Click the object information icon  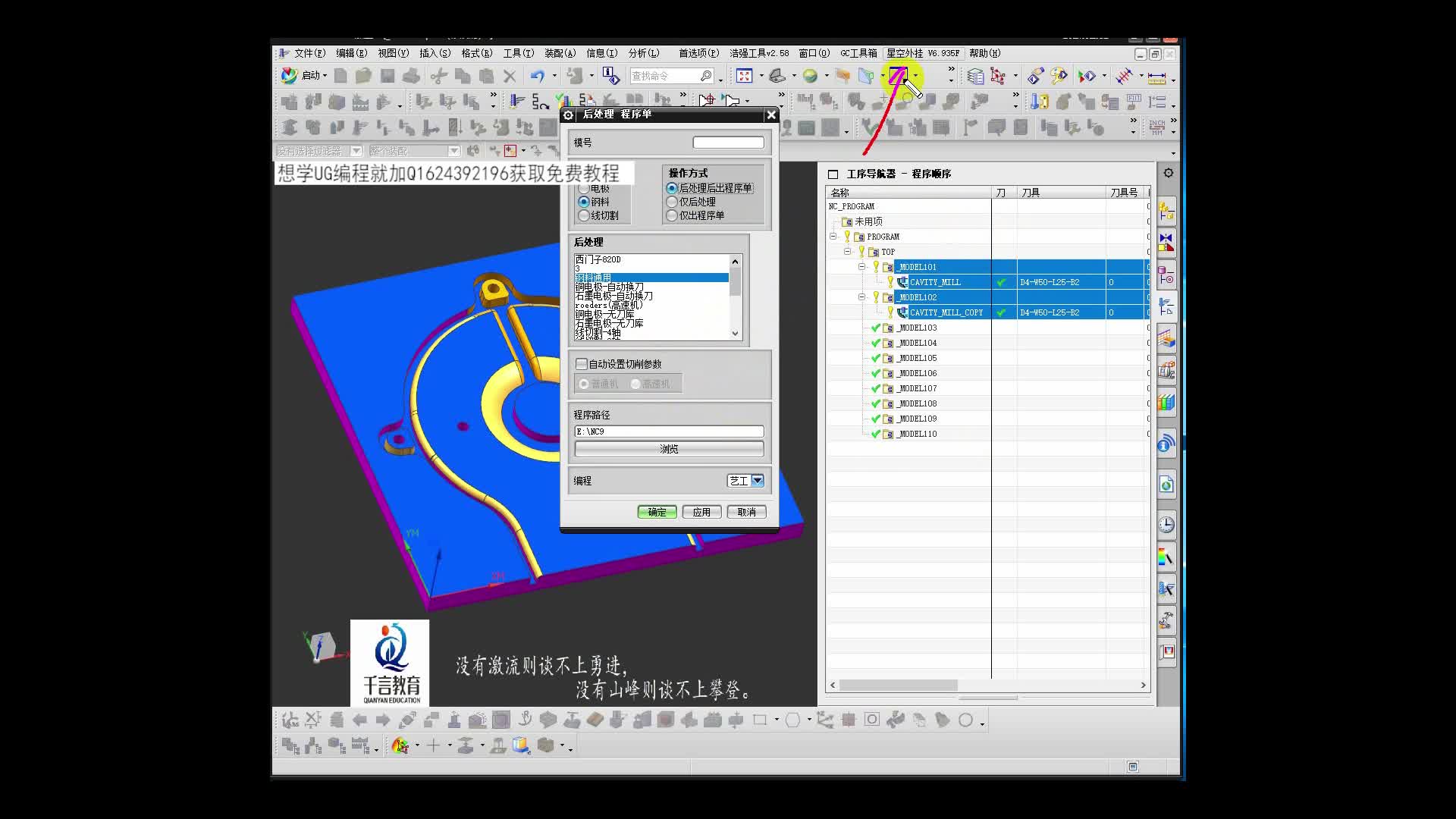[610, 75]
